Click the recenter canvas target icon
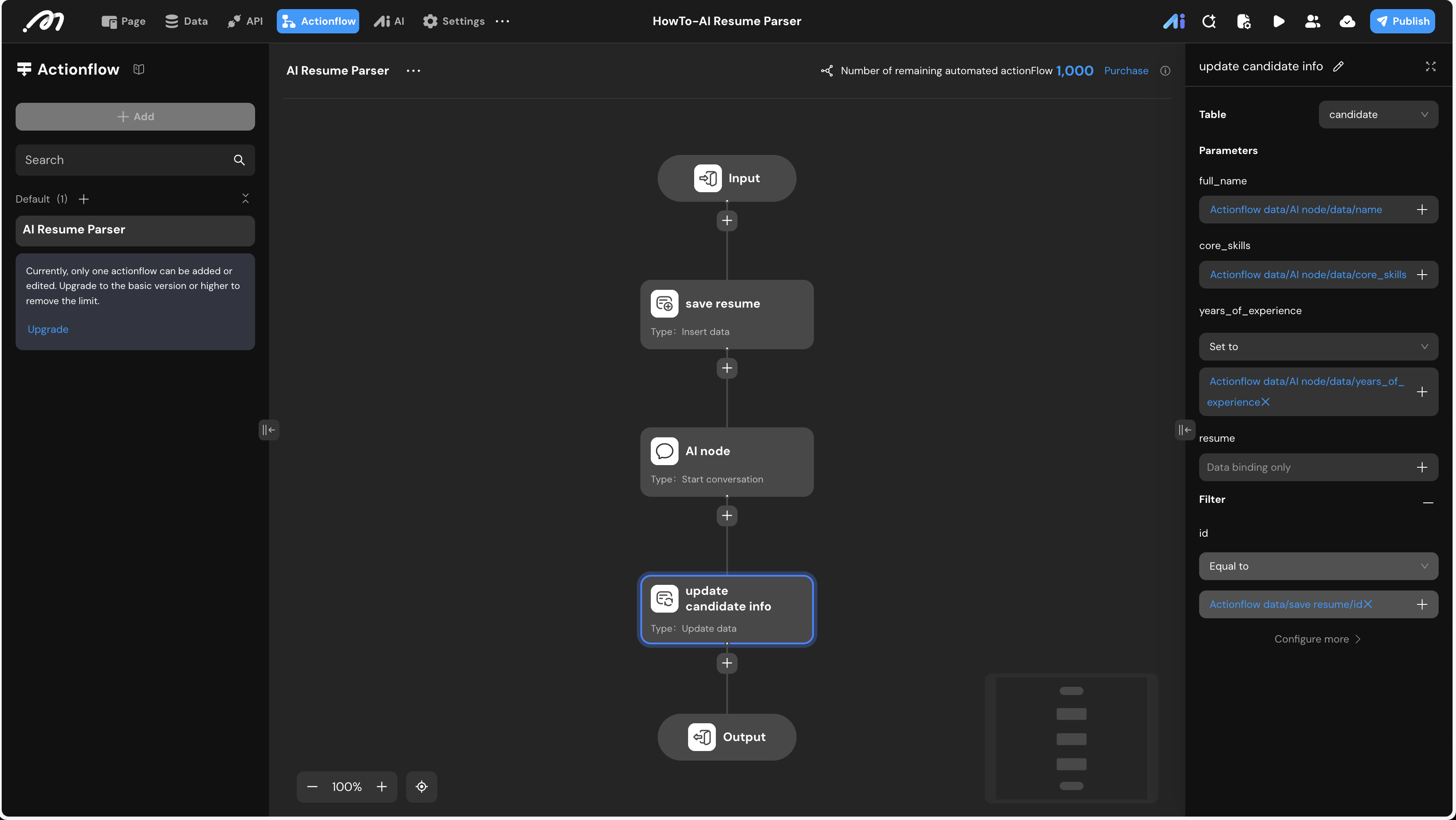Screen dimensions: 1456x820 point(422,787)
